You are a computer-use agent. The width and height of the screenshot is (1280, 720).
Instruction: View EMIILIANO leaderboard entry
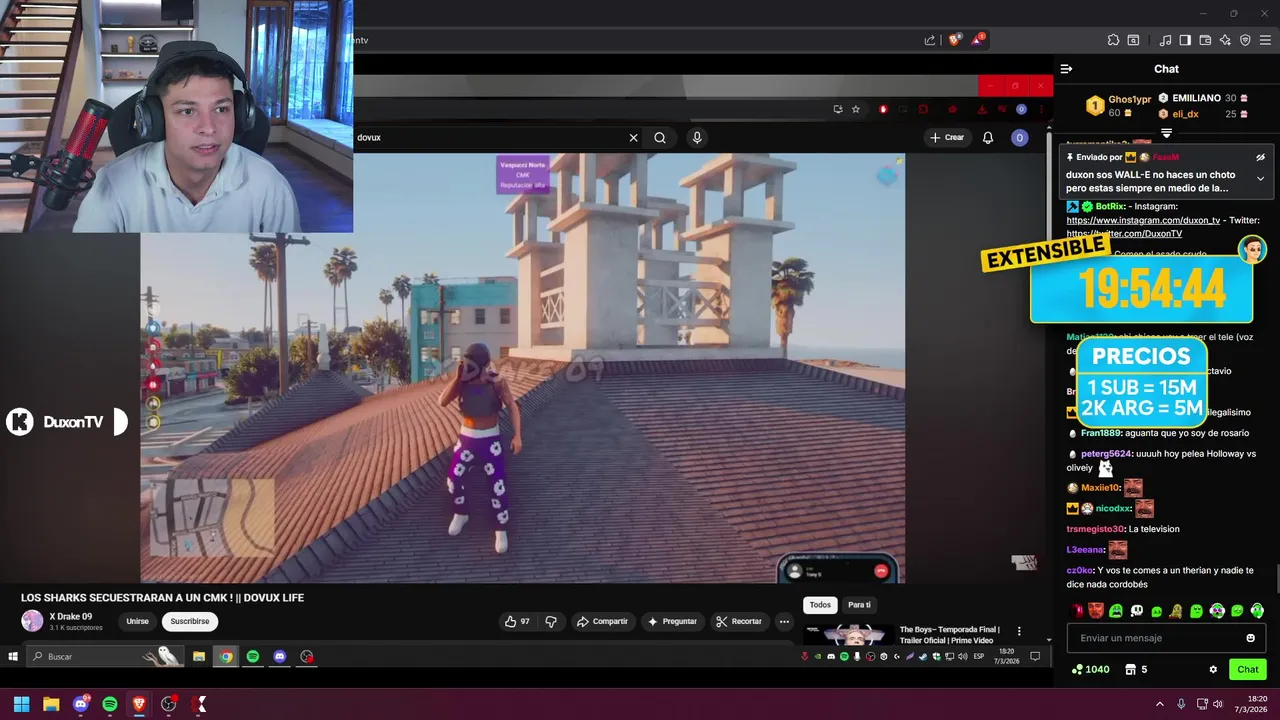(x=1204, y=98)
